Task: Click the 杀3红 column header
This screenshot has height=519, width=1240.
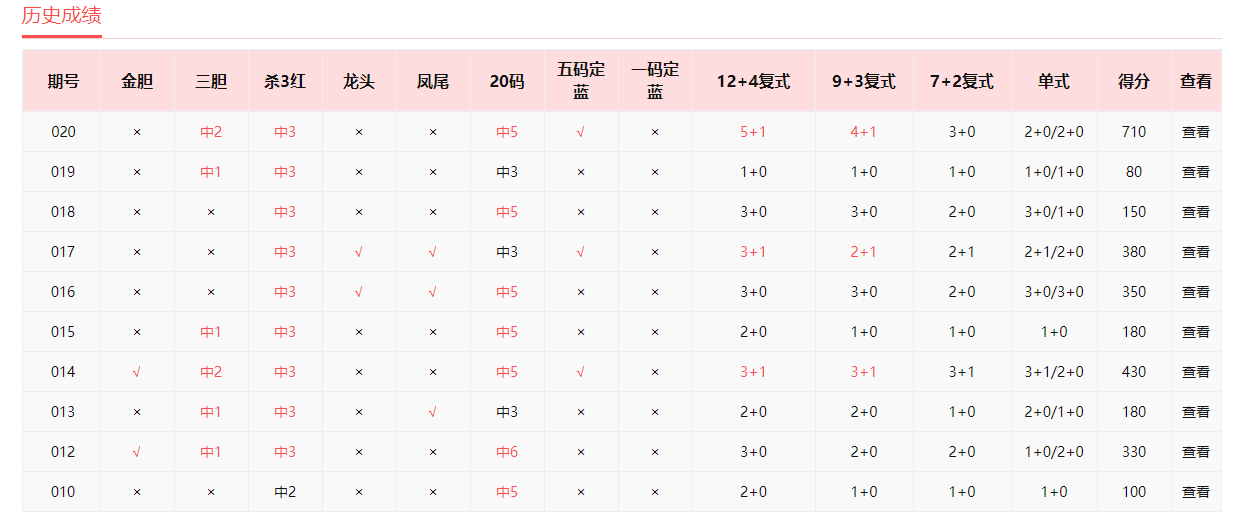Action: 285,82
